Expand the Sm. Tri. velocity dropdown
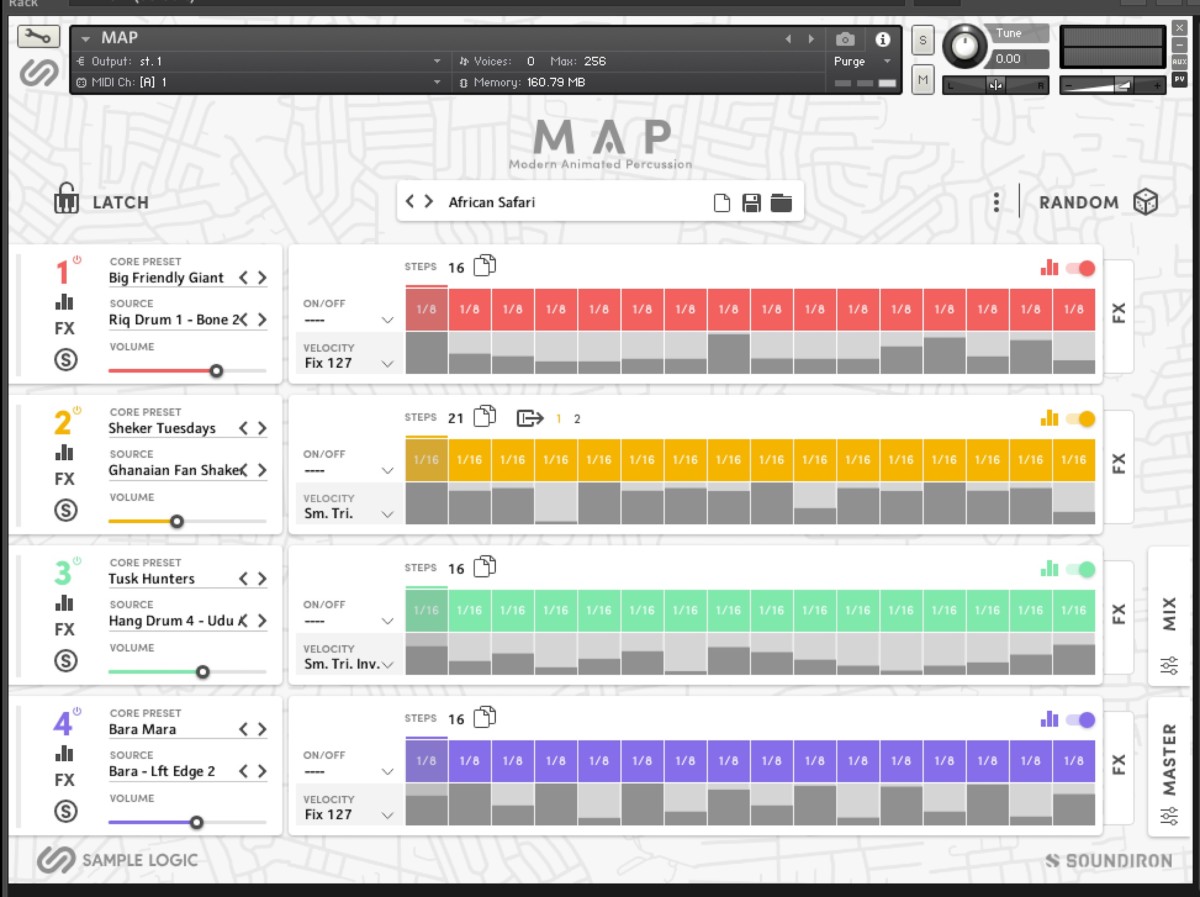This screenshot has height=897, width=1200. pyautogui.click(x=348, y=514)
